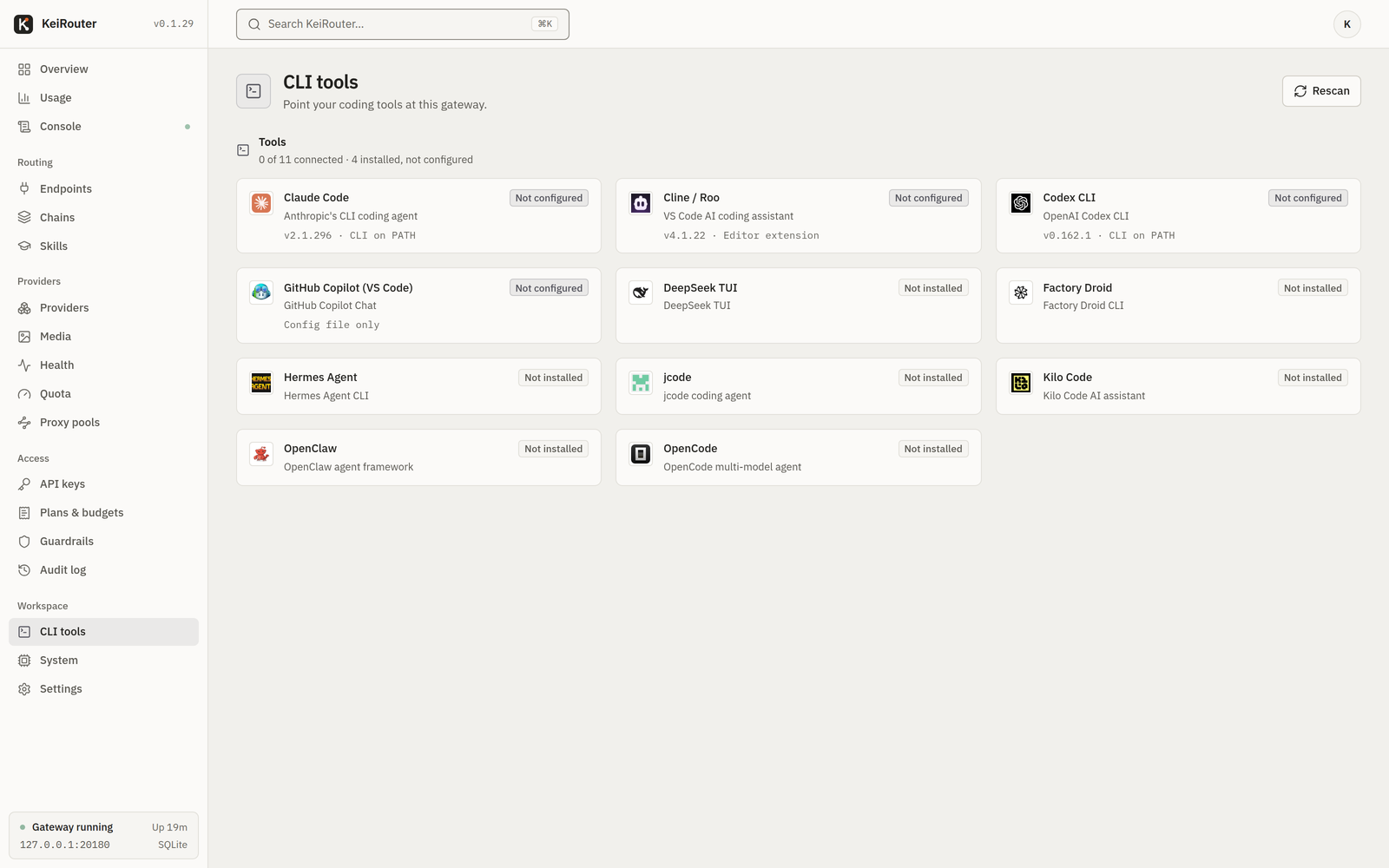This screenshot has width=1389, height=868.
Task: Focus the Search KeiRouter field
Action: coord(403,24)
